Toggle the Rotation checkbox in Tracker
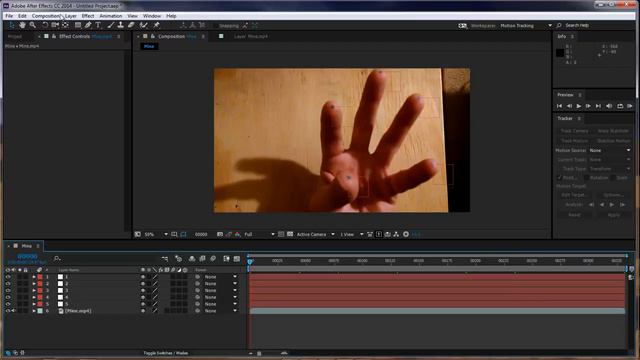 (x=587, y=178)
